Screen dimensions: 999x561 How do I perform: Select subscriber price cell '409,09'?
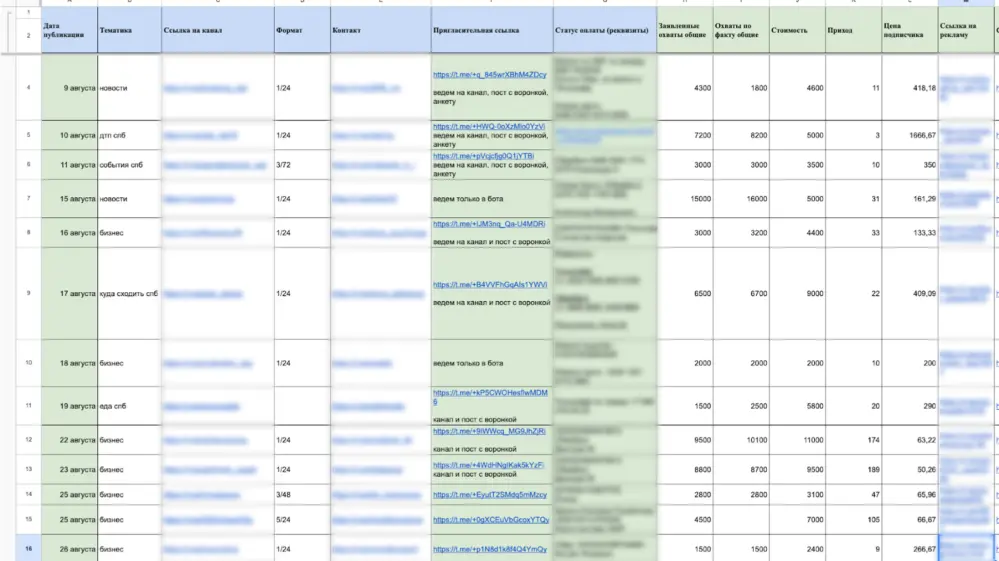pos(910,294)
